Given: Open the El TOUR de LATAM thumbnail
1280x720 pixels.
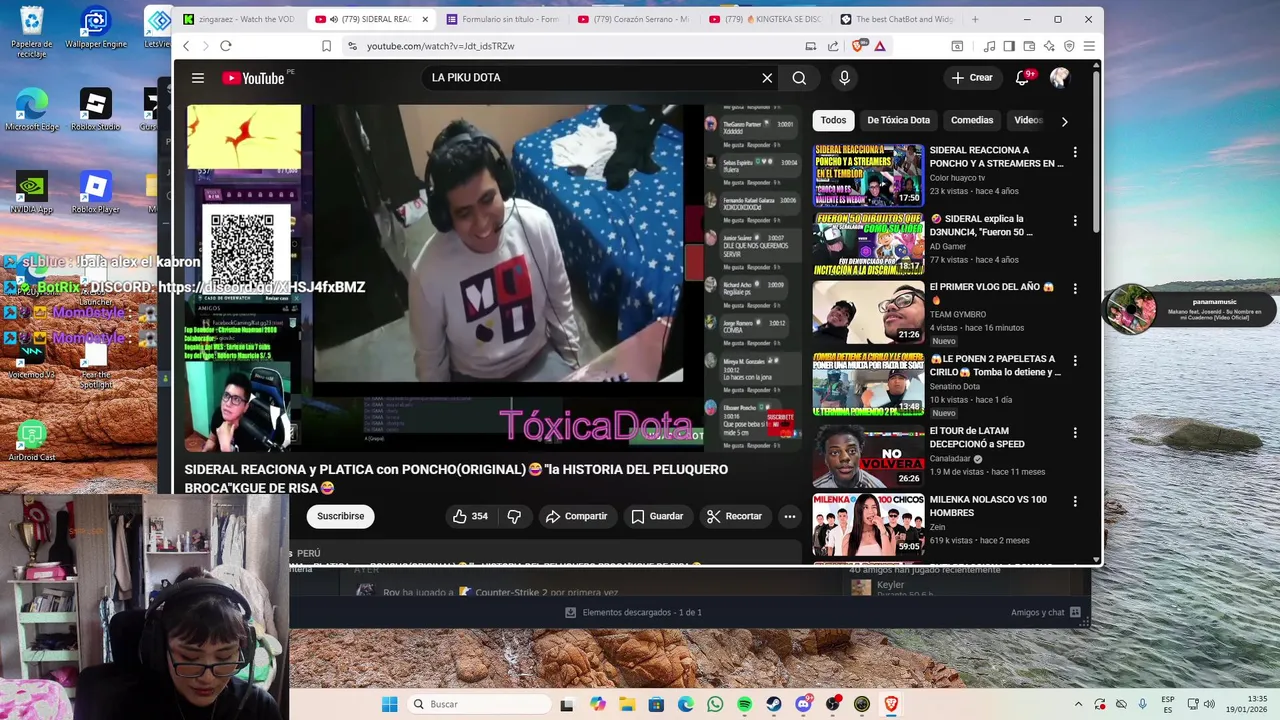Looking at the screenshot, I should [x=868, y=455].
